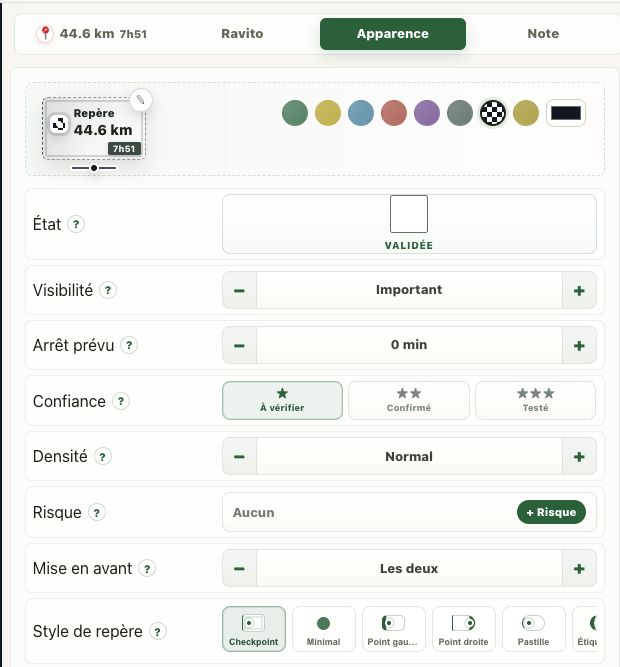This screenshot has height=667, width=620.
Task: Click the 0 min stop value
Action: tap(409, 345)
